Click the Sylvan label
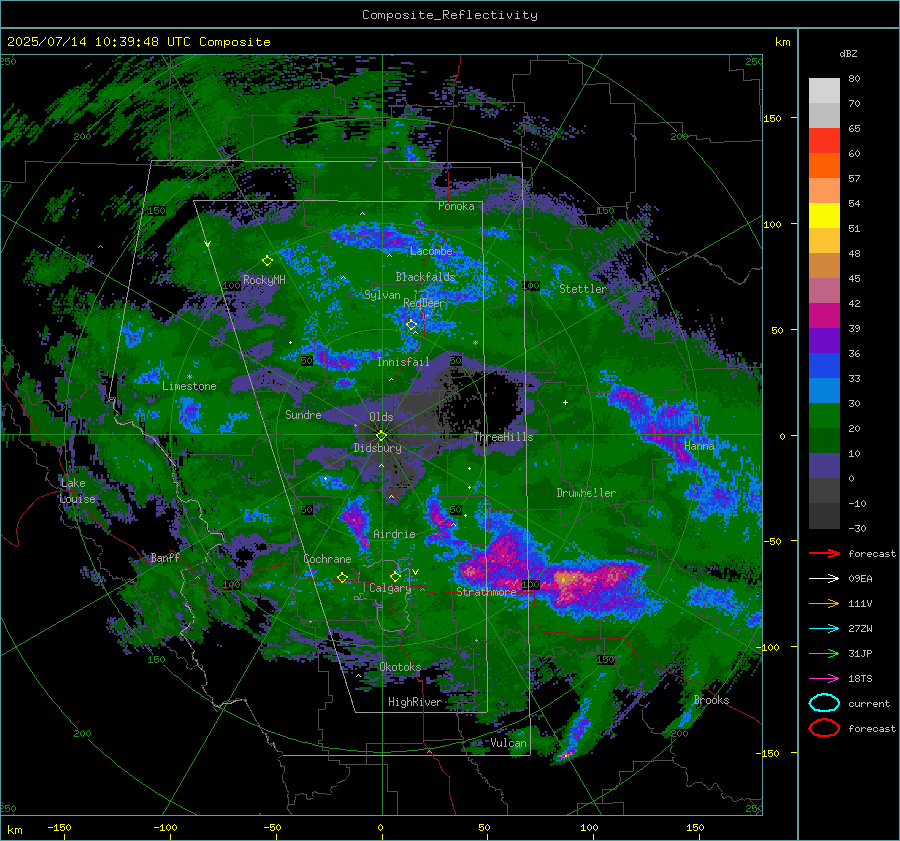 [382, 295]
